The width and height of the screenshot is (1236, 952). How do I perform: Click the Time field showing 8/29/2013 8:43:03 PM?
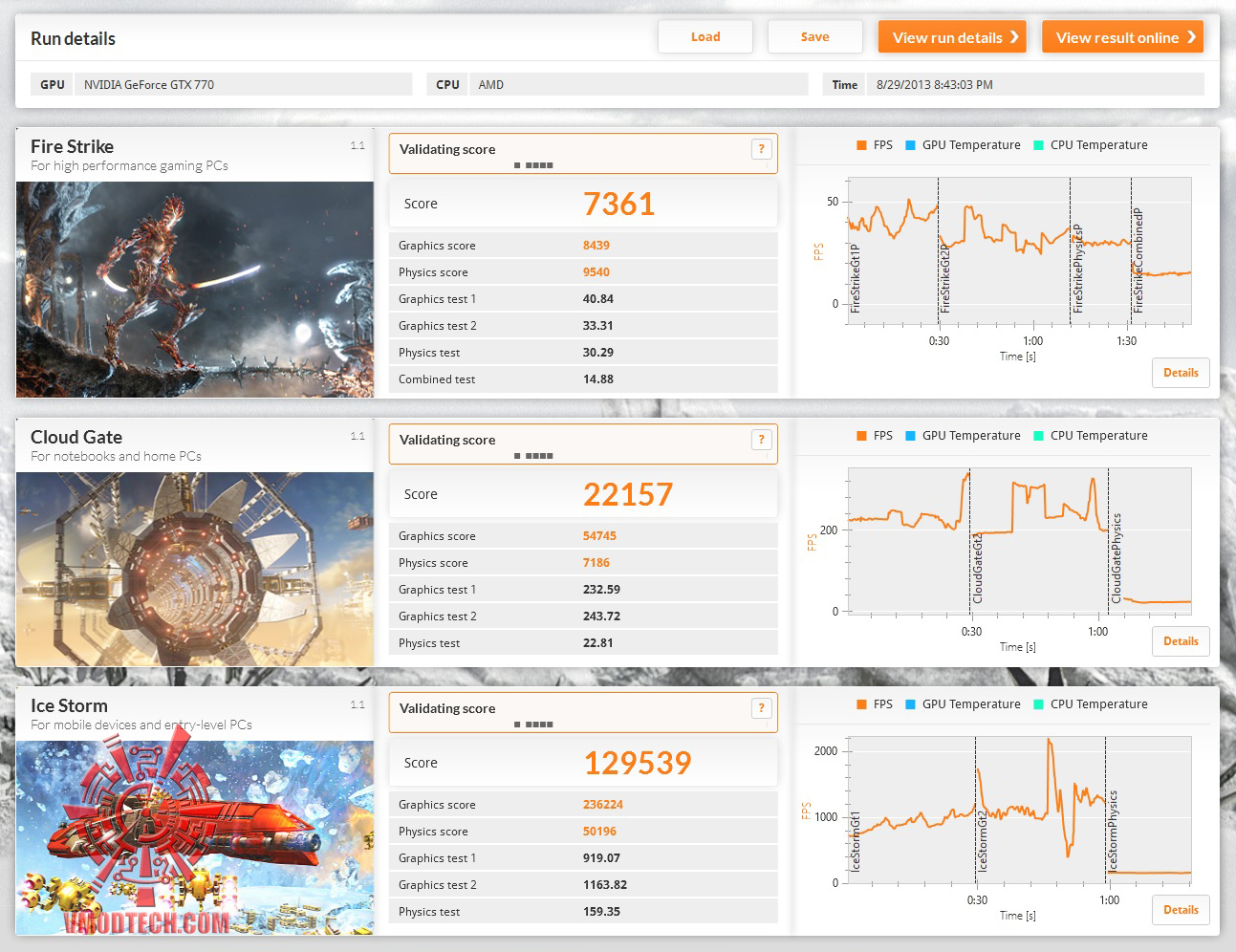click(1035, 84)
